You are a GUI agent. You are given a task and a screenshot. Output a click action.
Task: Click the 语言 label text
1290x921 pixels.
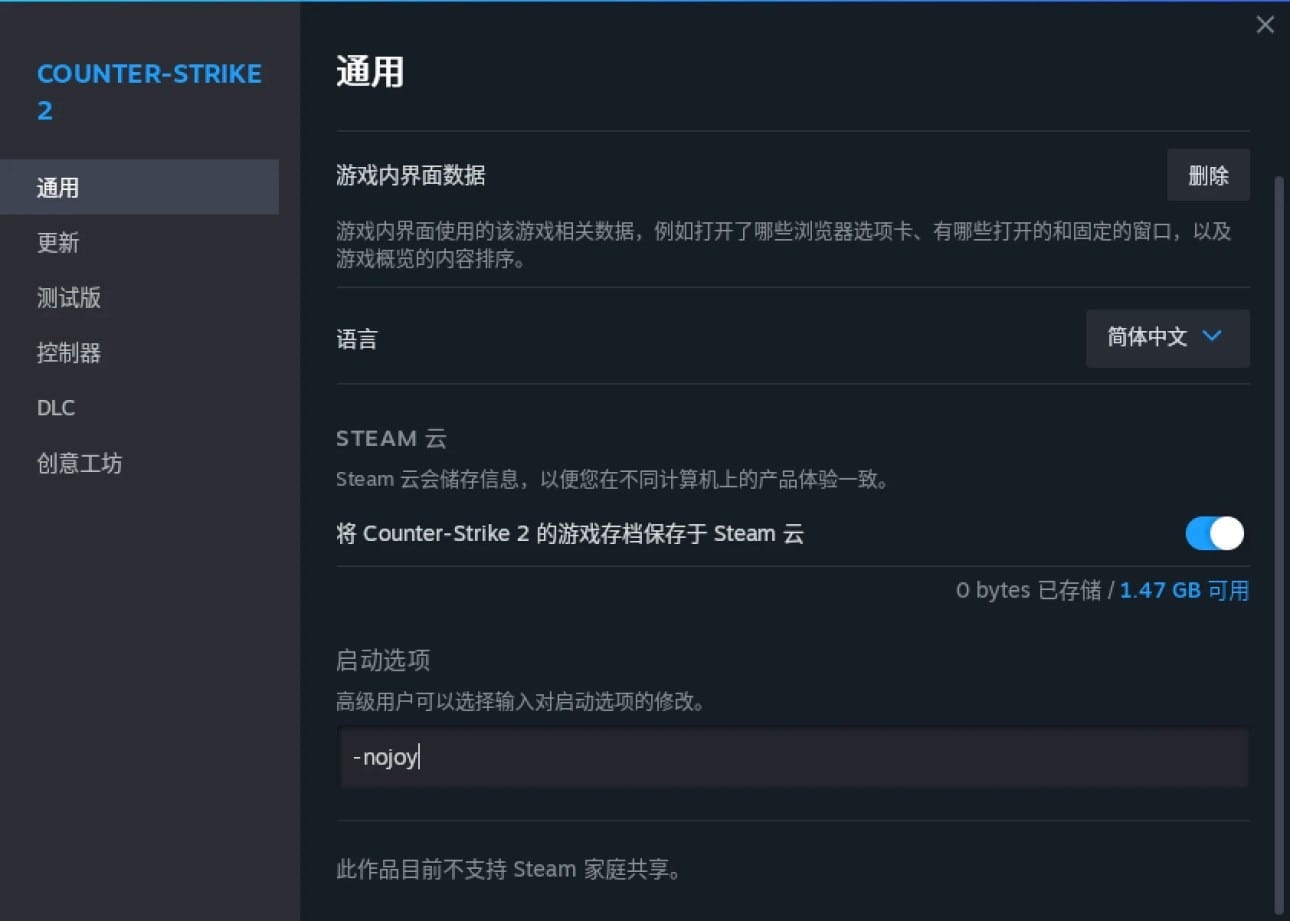(x=357, y=338)
